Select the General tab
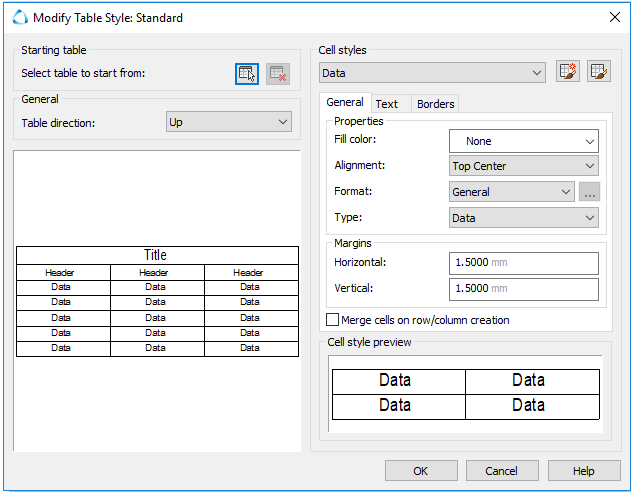The image size is (635, 494). [345, 103]
